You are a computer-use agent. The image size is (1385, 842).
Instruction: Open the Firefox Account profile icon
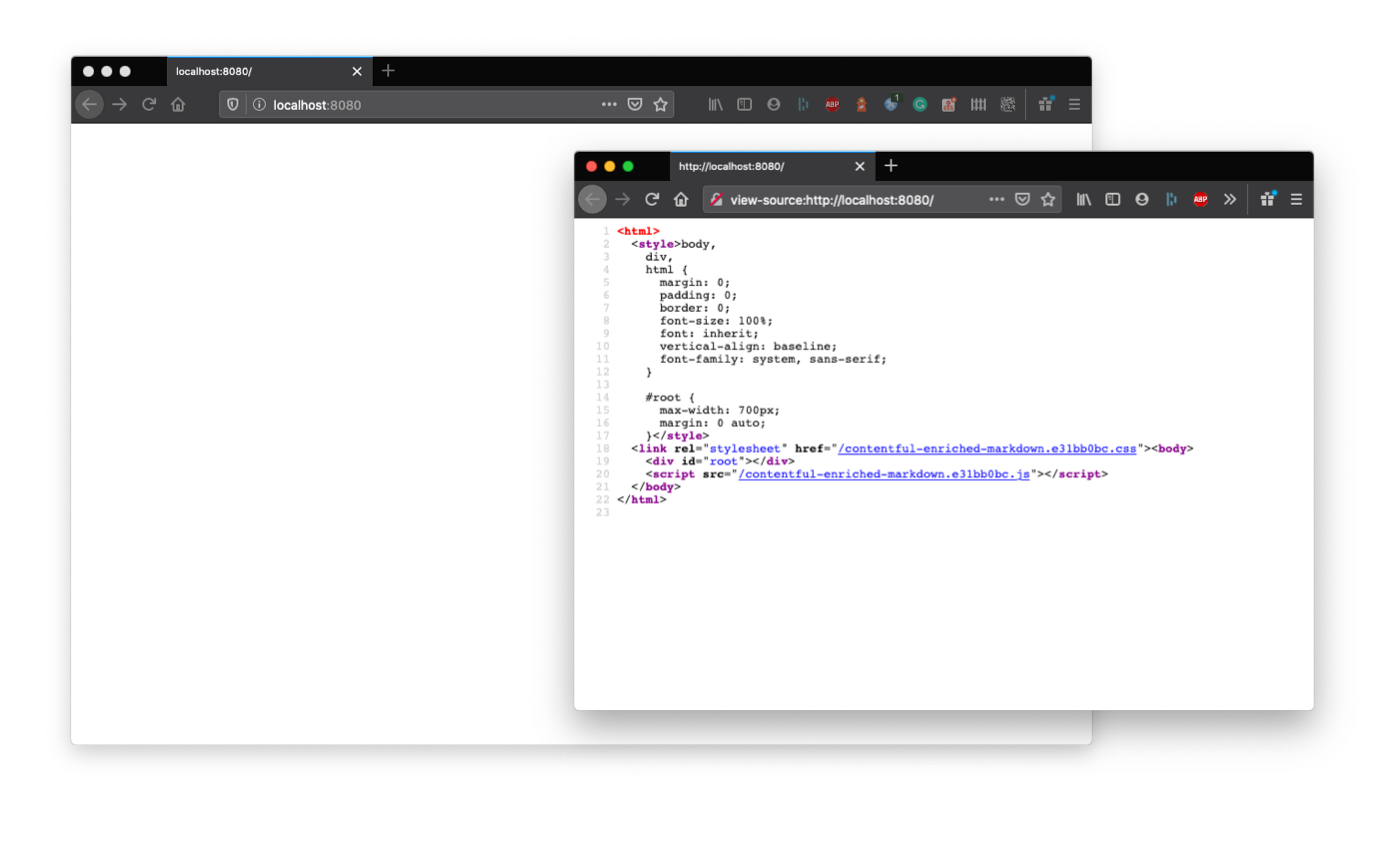pos(773,104)
